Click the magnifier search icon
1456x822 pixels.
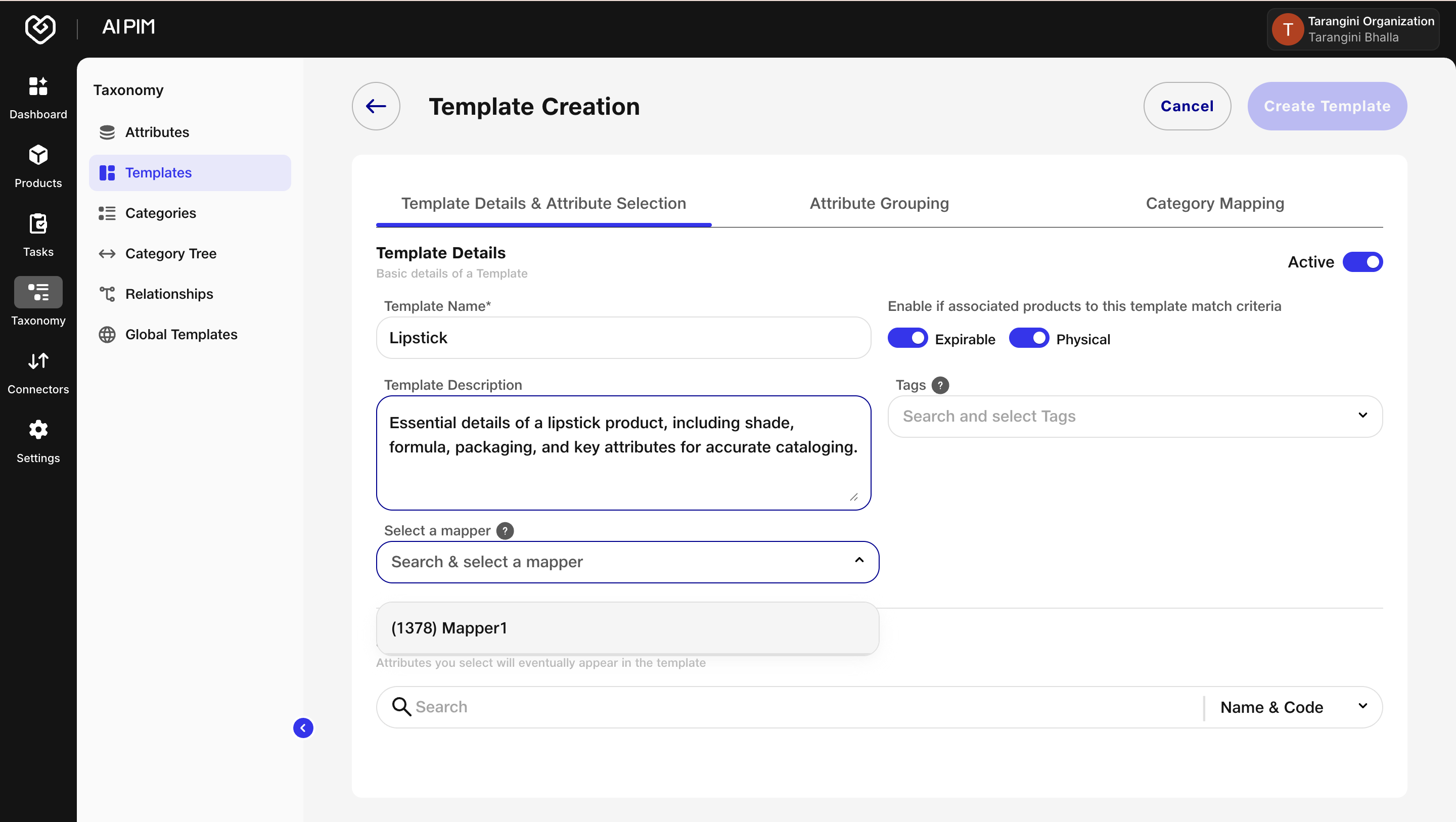[x=401, y=707]
